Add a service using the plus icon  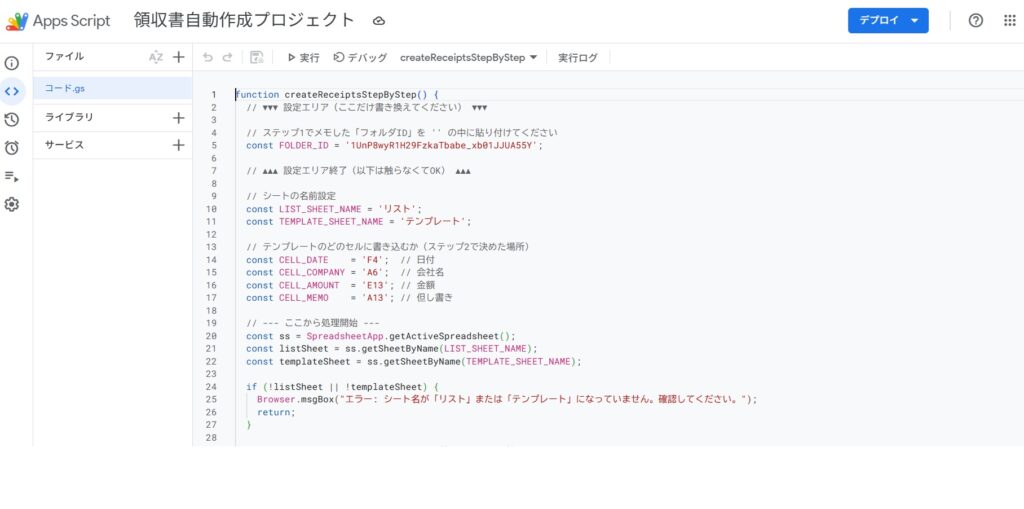coord(178,145)
